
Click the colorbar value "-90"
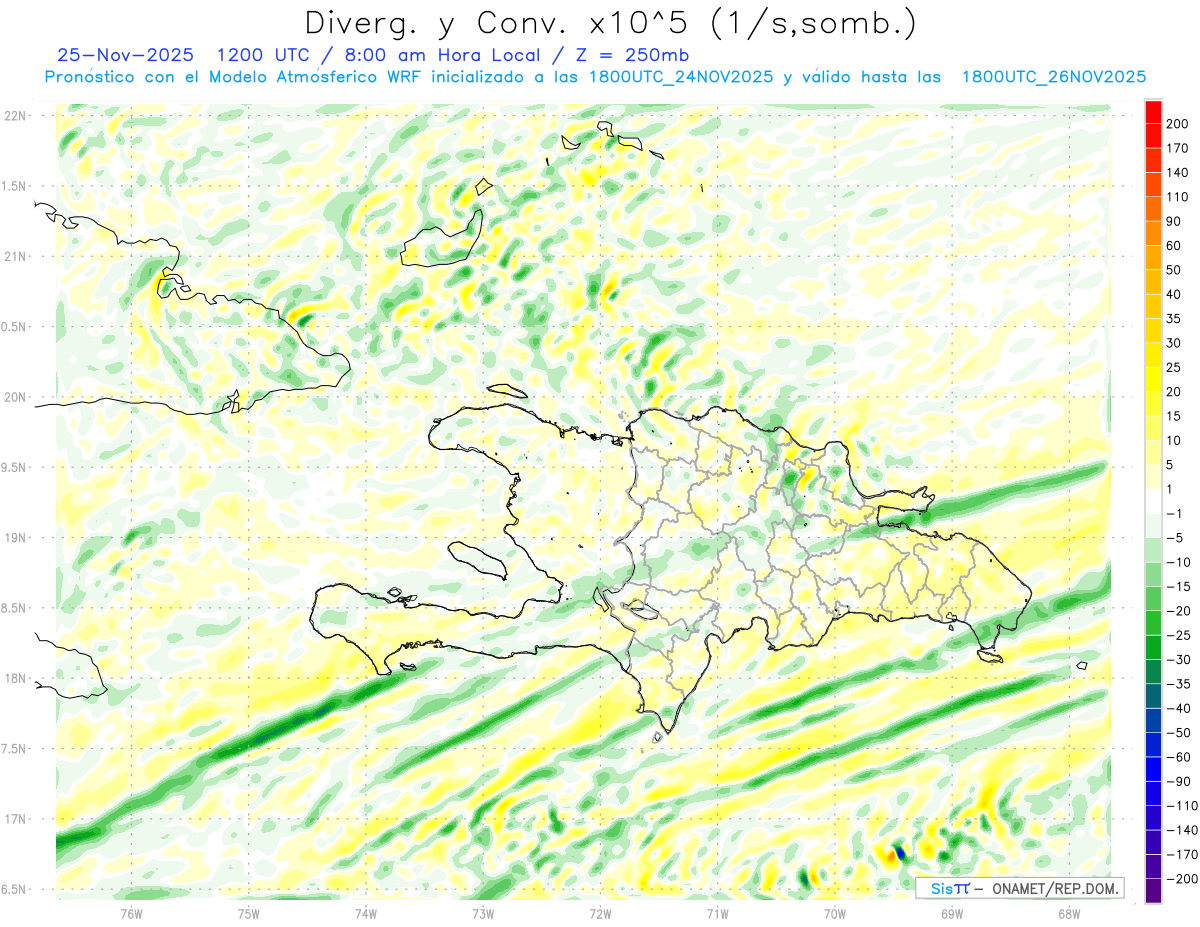tap(1179, 782)
